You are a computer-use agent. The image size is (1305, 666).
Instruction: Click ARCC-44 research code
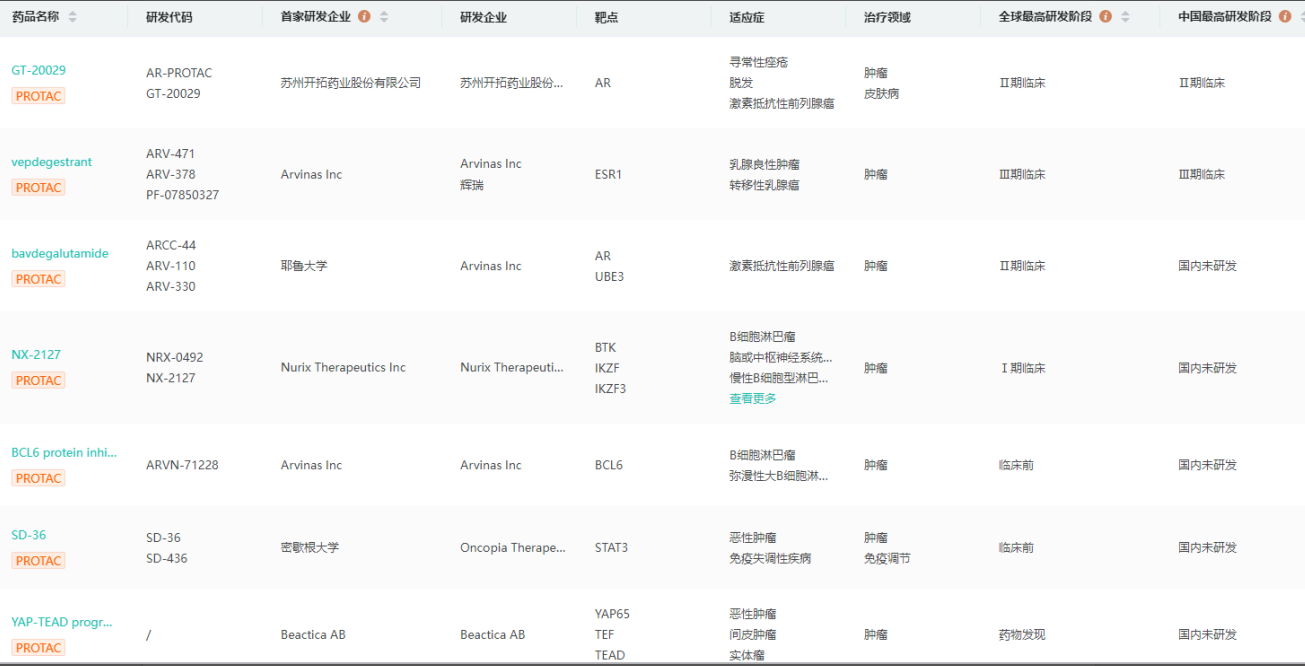[171, 246]
